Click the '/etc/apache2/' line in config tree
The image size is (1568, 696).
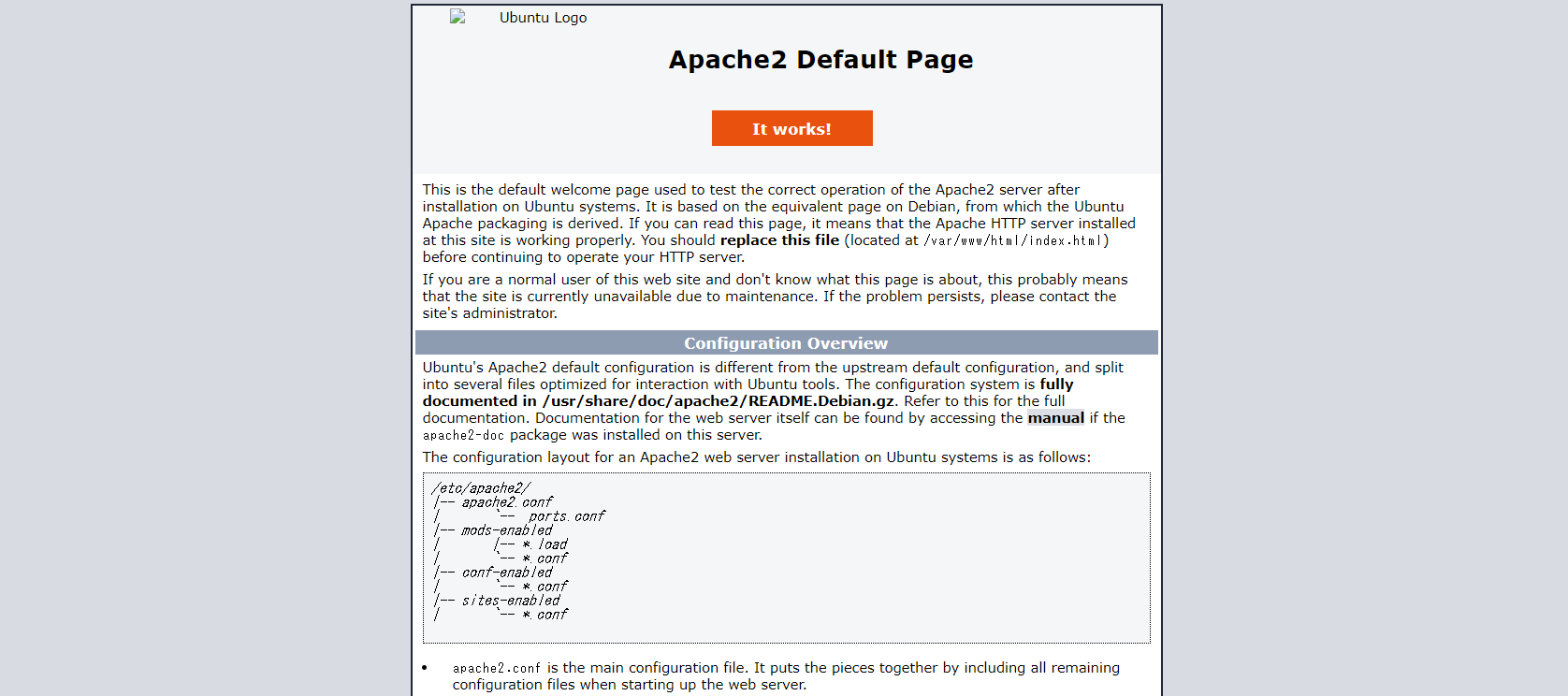(481, 488)
